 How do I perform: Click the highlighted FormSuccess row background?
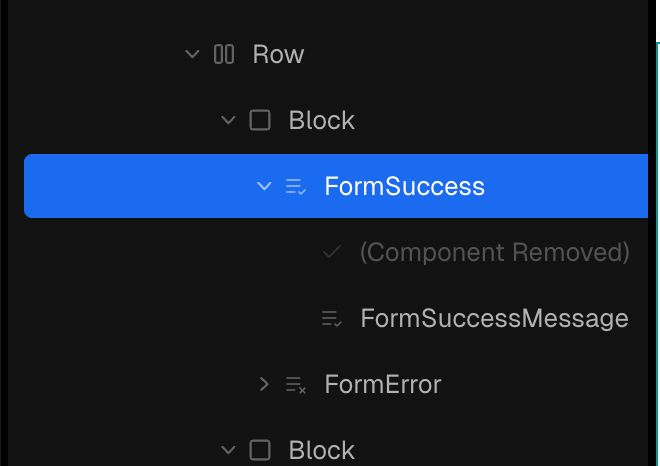tap(336, 186)
